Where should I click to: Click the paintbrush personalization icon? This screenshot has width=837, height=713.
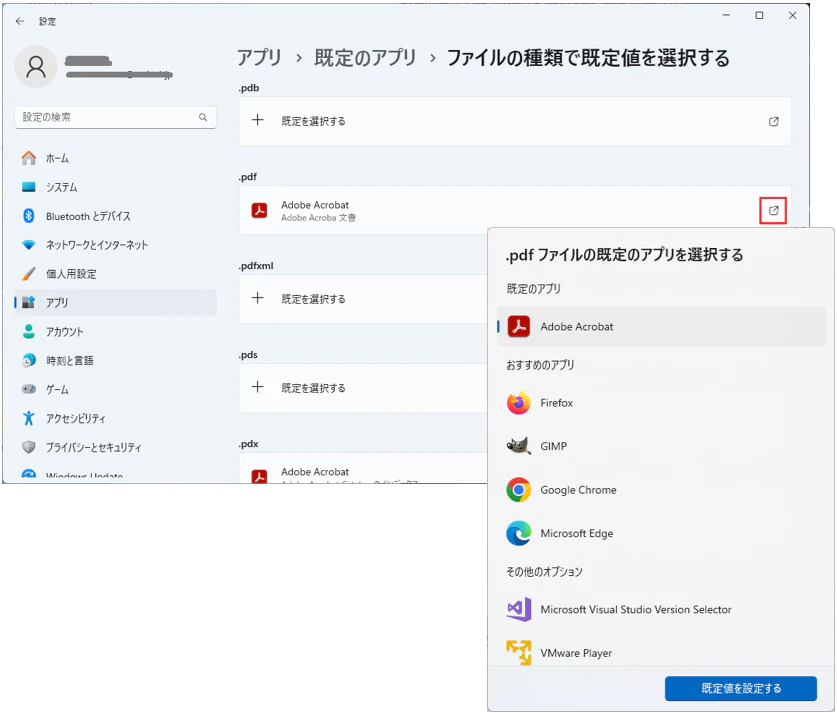coord(29,273)
